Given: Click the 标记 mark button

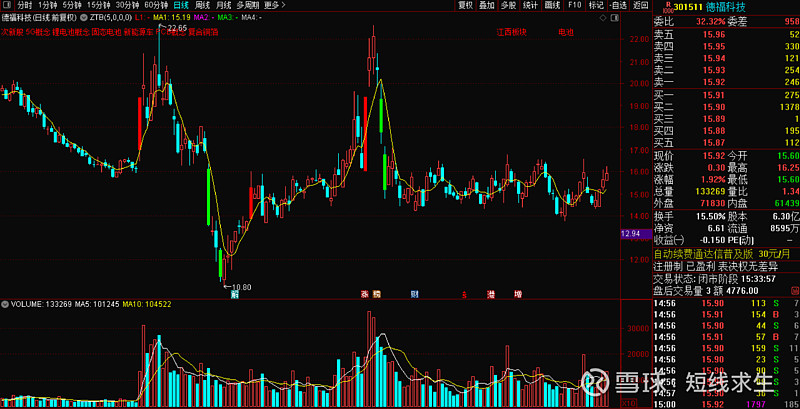Looking at the screenshot, I should [596, 6].
